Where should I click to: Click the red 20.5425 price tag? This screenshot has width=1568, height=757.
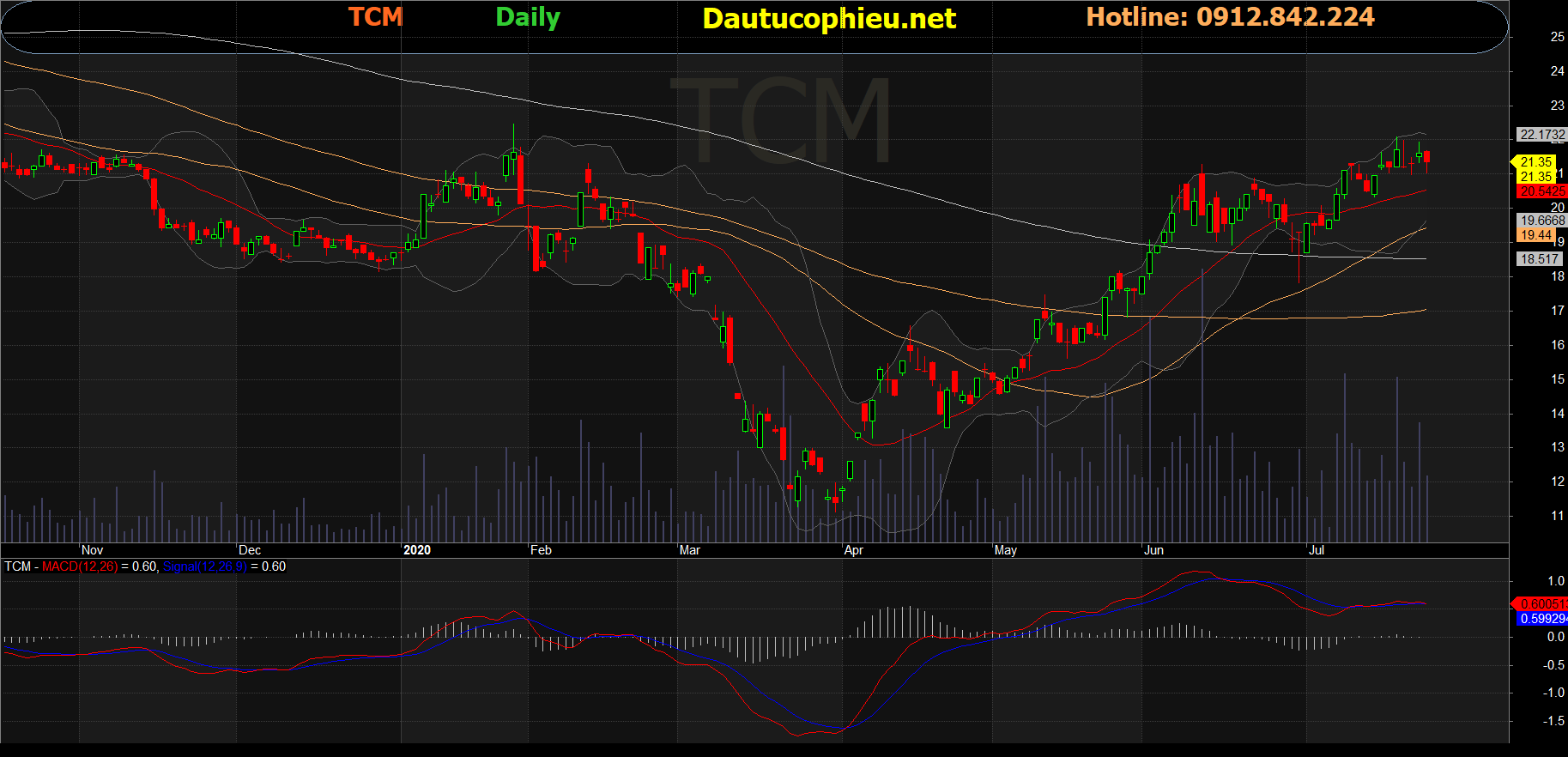point(1541,191)
